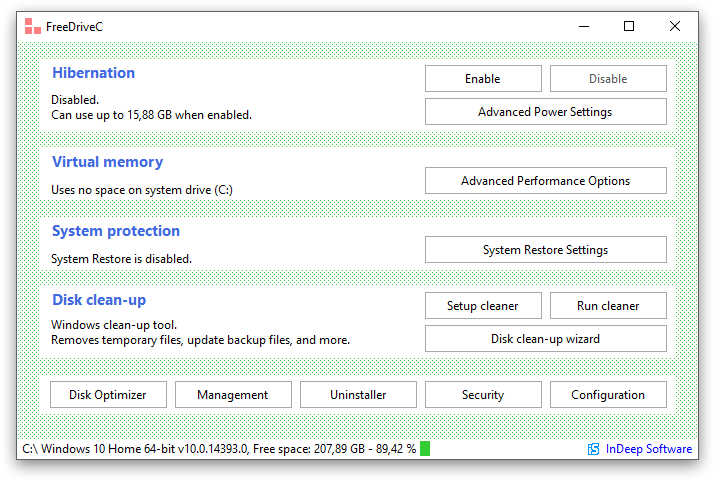Visit the InDeep Software link
Viewport: 715px width, 481px height.
(x=648, y=449)
